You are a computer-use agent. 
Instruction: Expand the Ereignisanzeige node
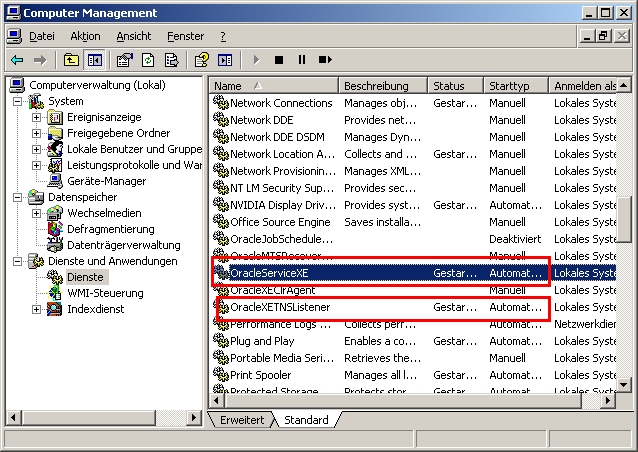click(x=36, y=118)
